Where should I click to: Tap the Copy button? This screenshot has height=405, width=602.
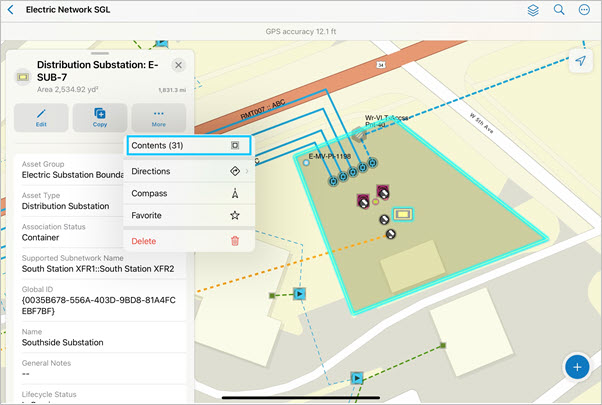point(100,117)
